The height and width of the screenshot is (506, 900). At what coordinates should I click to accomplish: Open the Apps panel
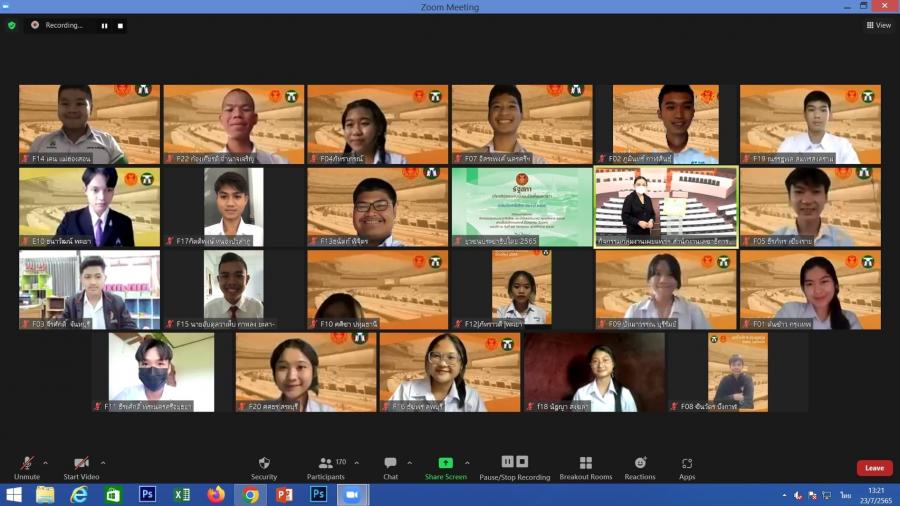tap(687, 467)
